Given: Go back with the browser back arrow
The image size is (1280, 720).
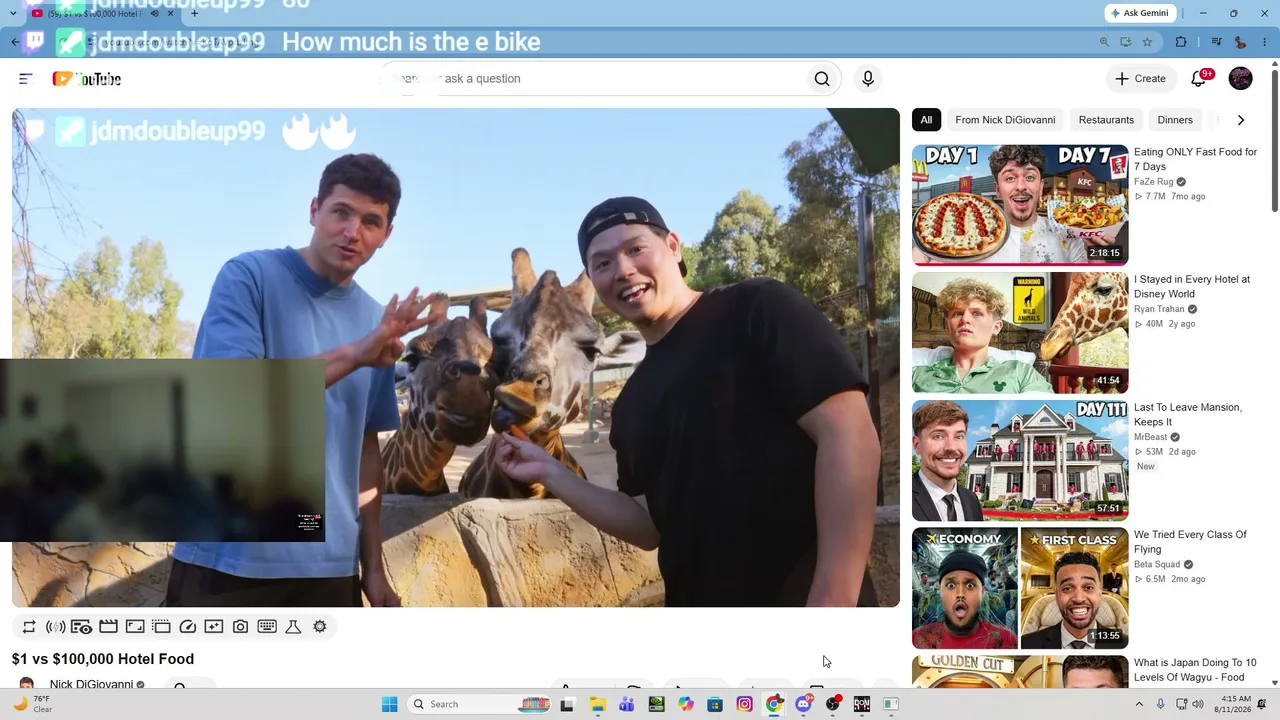Looking at the screenshot, I should click(14, 42).
